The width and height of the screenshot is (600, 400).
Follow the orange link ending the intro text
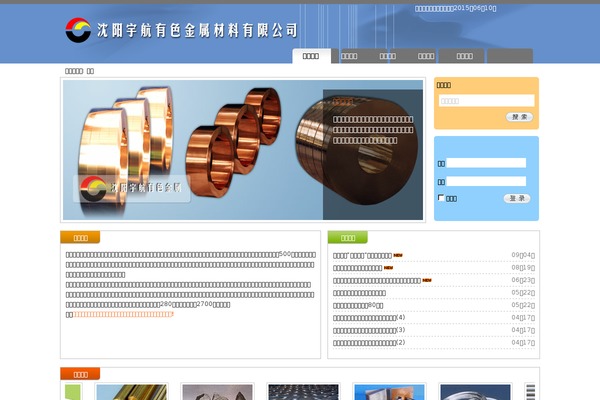tap(123, 314)
